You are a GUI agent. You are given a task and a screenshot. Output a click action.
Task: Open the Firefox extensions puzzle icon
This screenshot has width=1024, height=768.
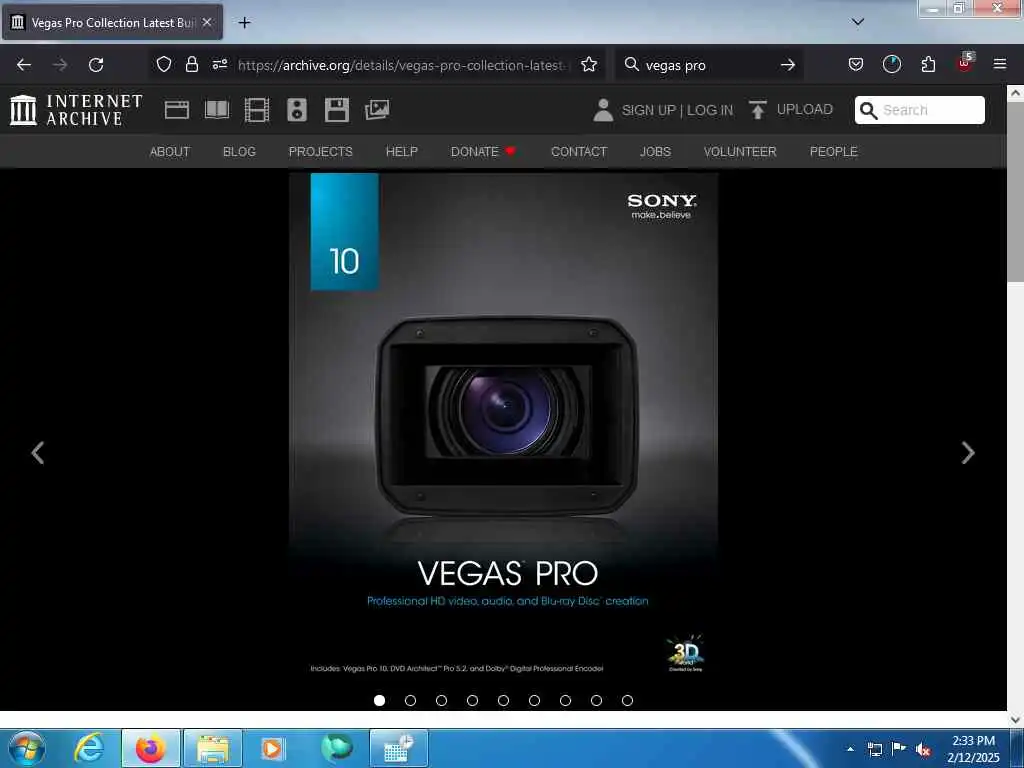tap(928, 65)
